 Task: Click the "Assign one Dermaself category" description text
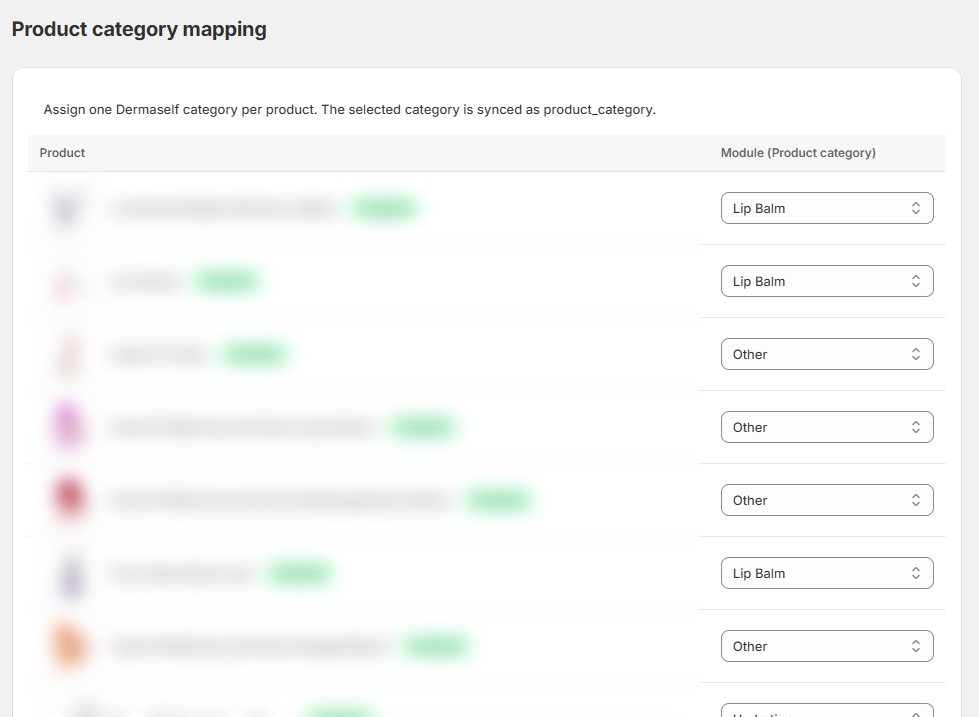pyautogui.click(x=350, y=110)
